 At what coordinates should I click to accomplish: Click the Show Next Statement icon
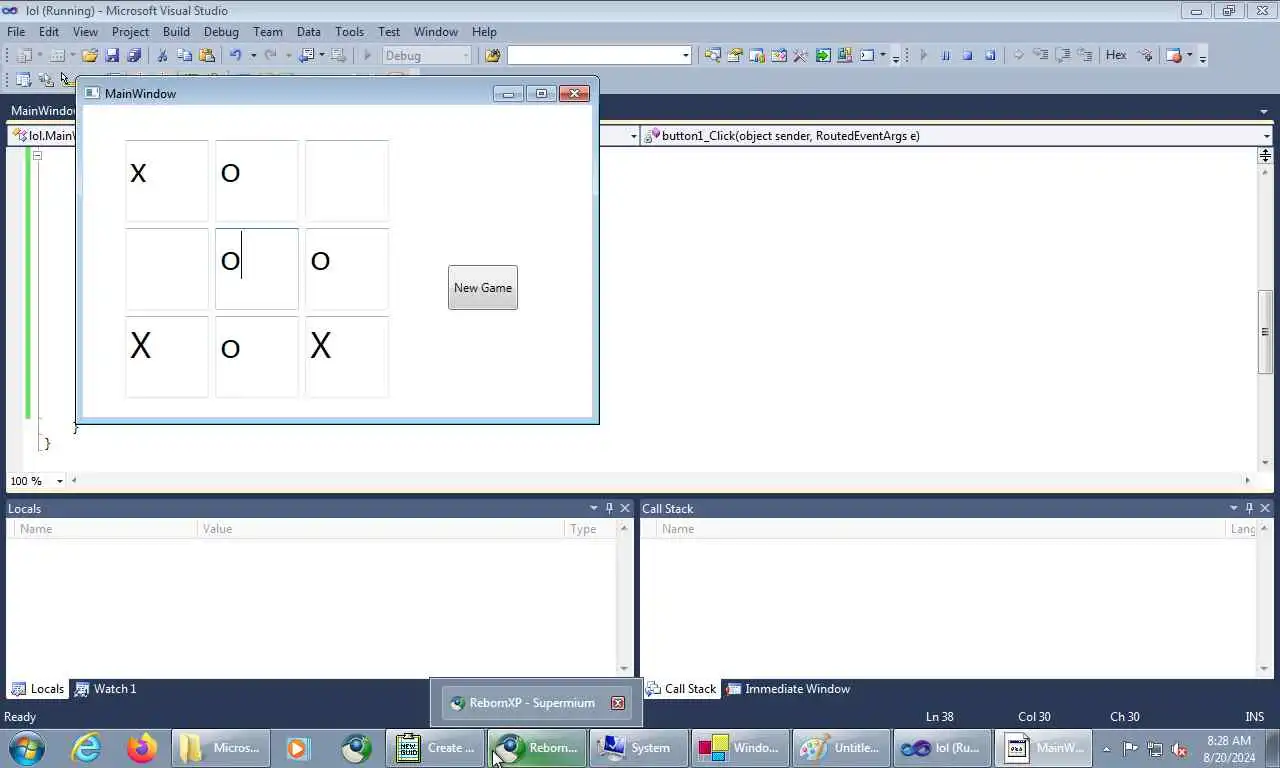1018,56
